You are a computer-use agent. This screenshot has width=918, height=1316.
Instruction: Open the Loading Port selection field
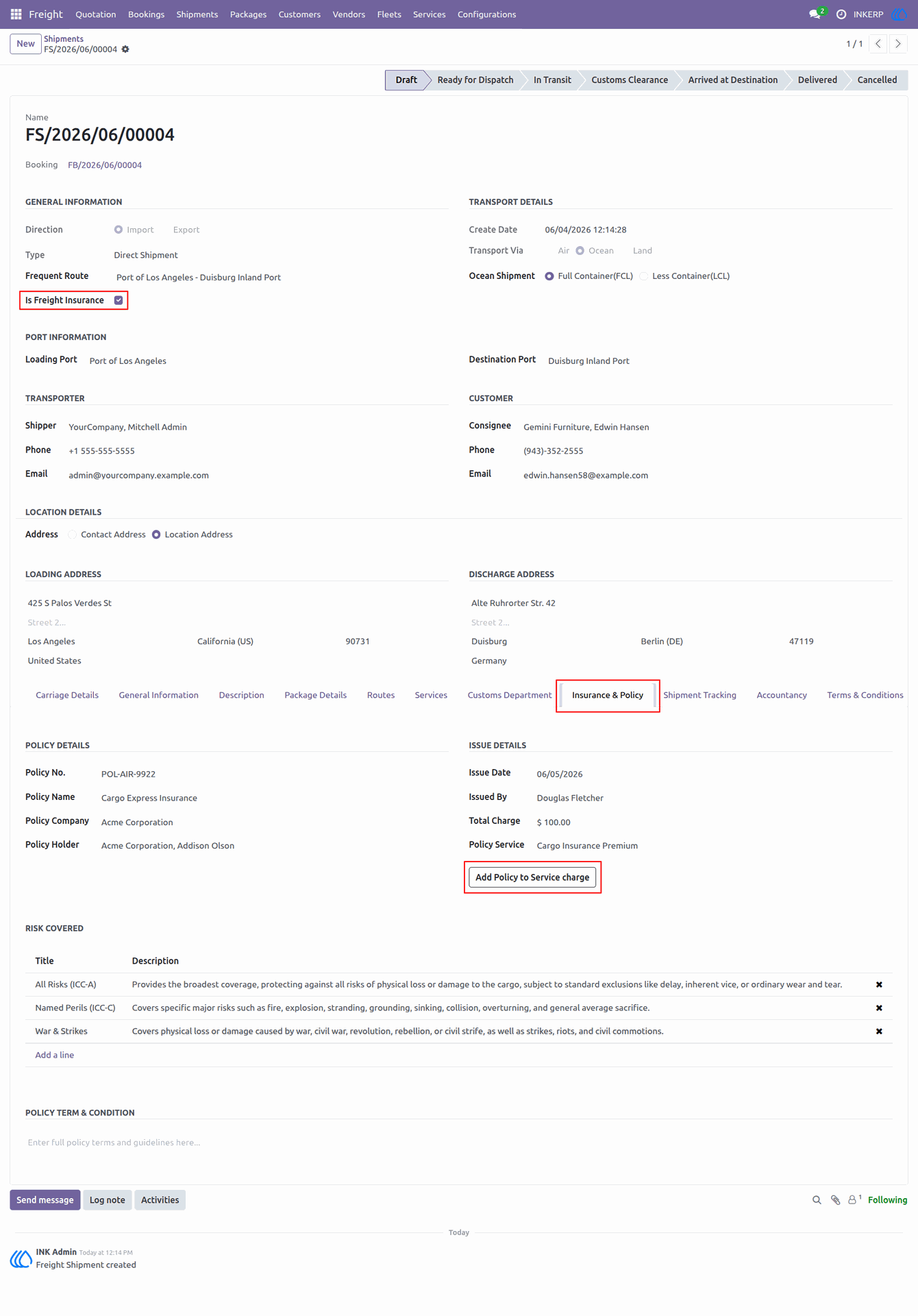[x=268, y=361]
